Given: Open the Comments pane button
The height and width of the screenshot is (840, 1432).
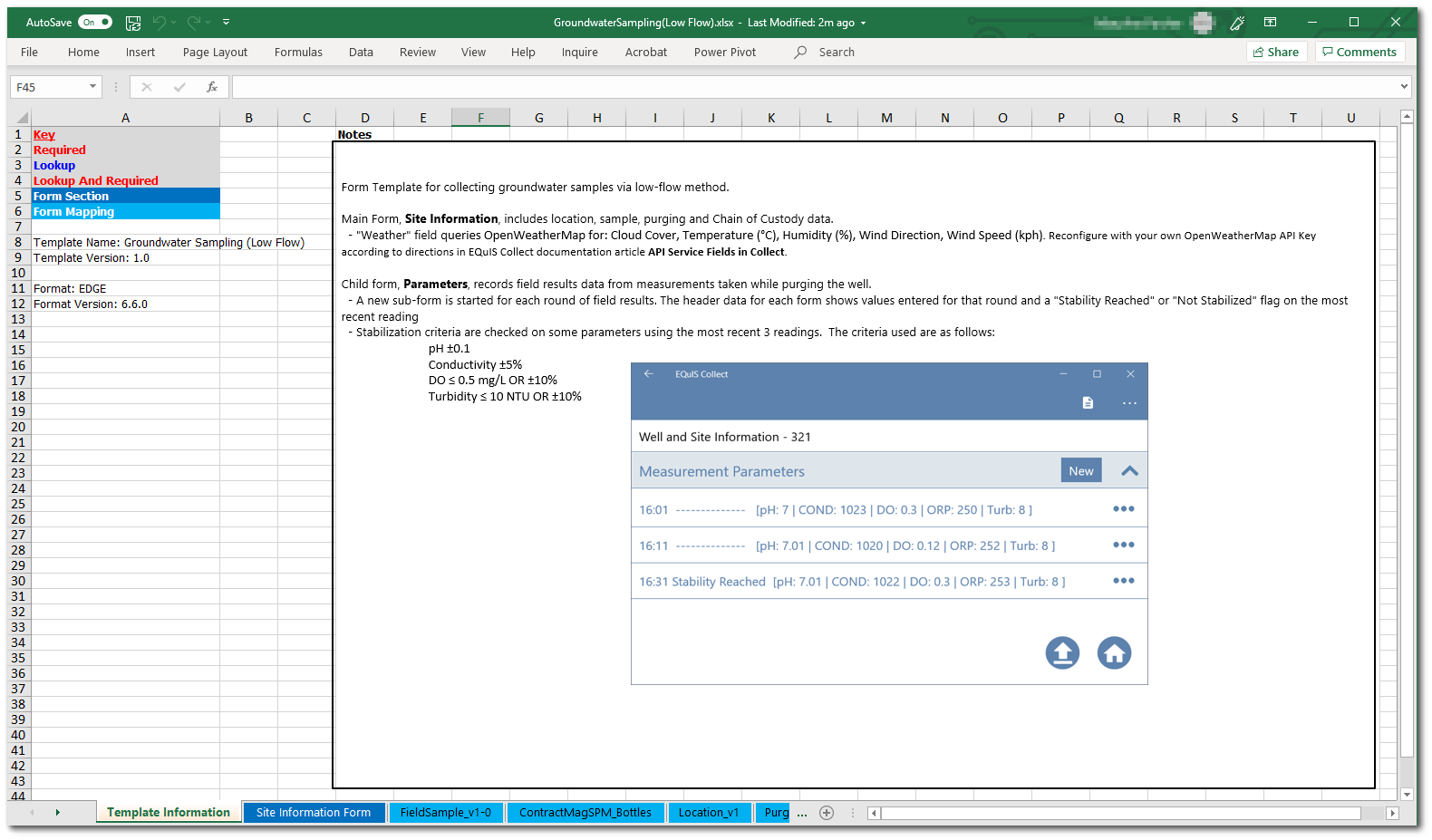Looking at the screenshot, I should pyautogui.click(x=1359, y=53).
